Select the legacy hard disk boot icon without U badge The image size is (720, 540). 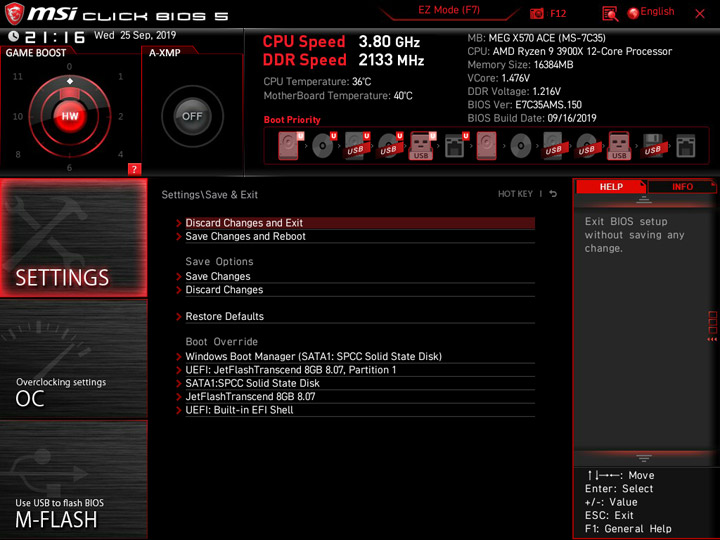pyautogui.click(x=486, y=146)
